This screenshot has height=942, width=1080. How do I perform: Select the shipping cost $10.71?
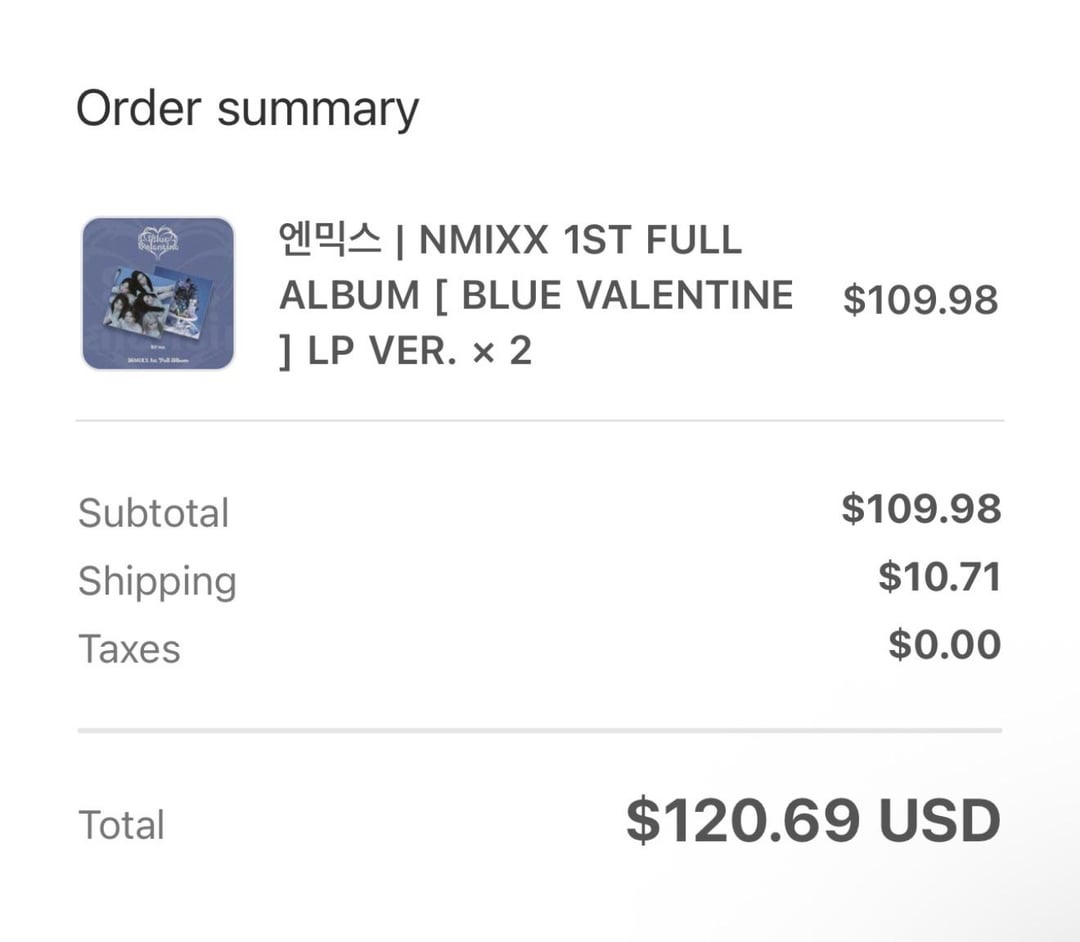click(939, 577)
